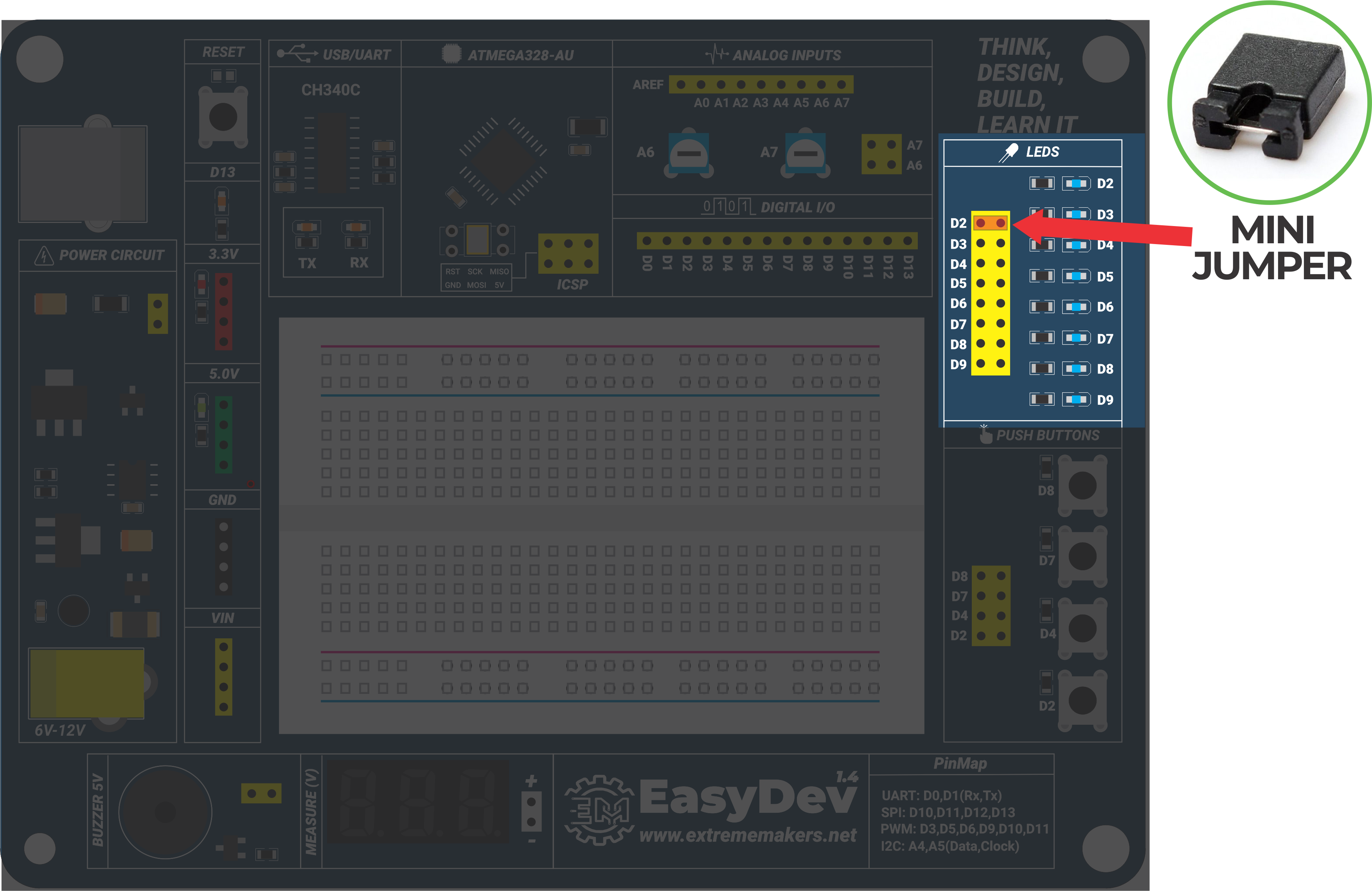Select the crystal oscillator below the ATMEGA chip

(x=477, y=240)
